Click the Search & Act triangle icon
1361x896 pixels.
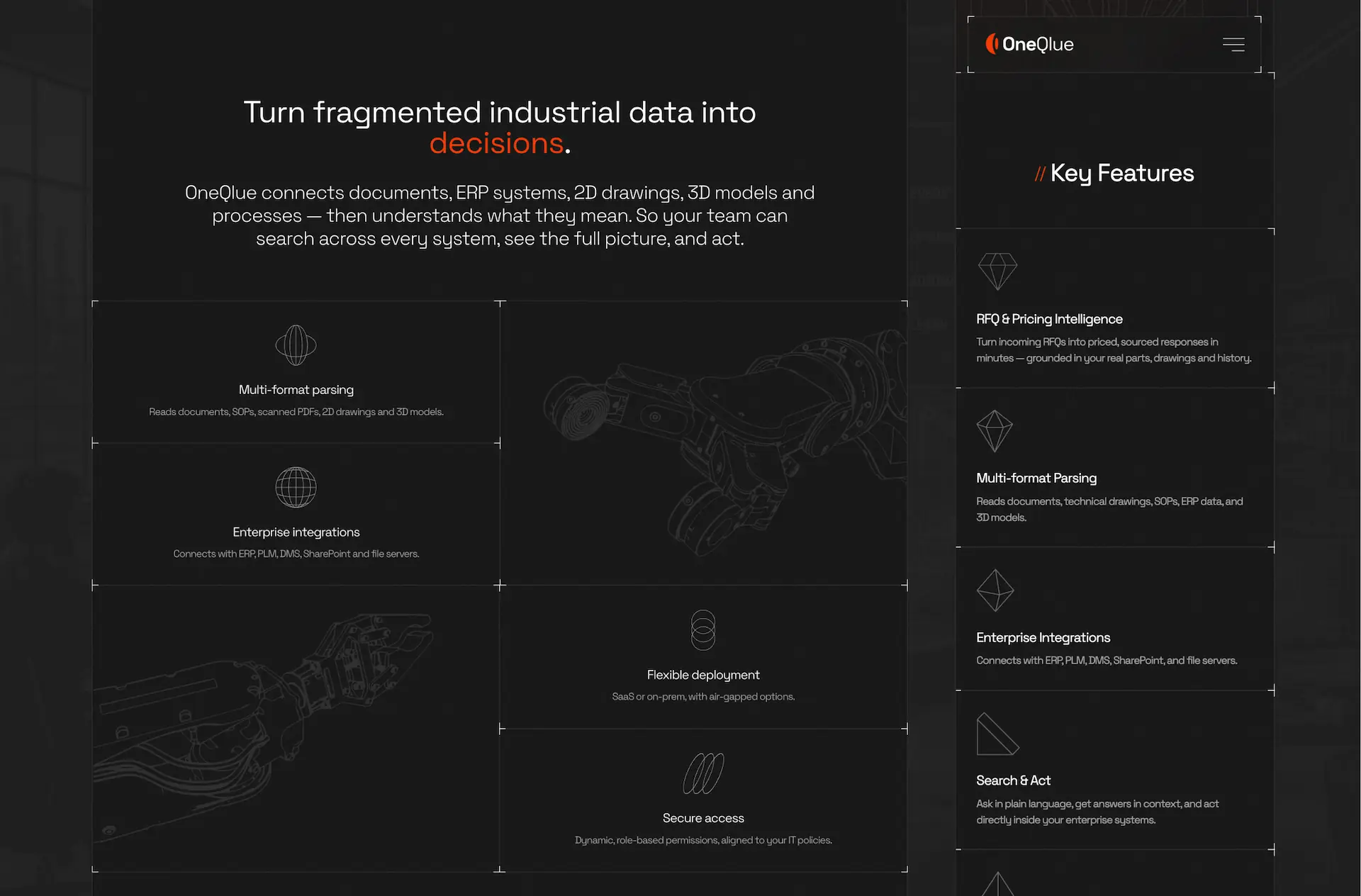point(997,734)
